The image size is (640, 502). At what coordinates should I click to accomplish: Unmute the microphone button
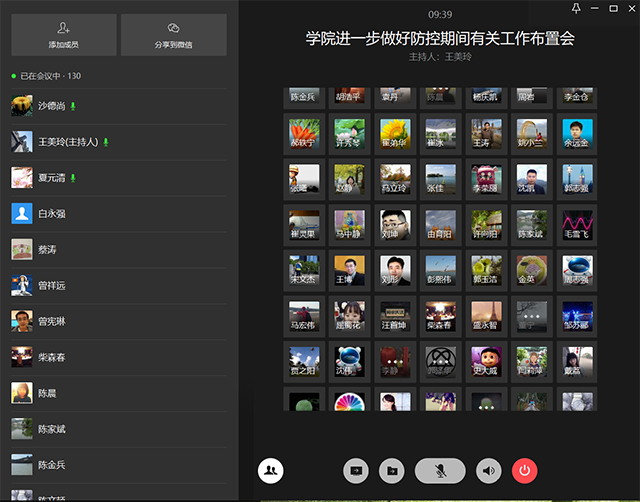(440, 469)
